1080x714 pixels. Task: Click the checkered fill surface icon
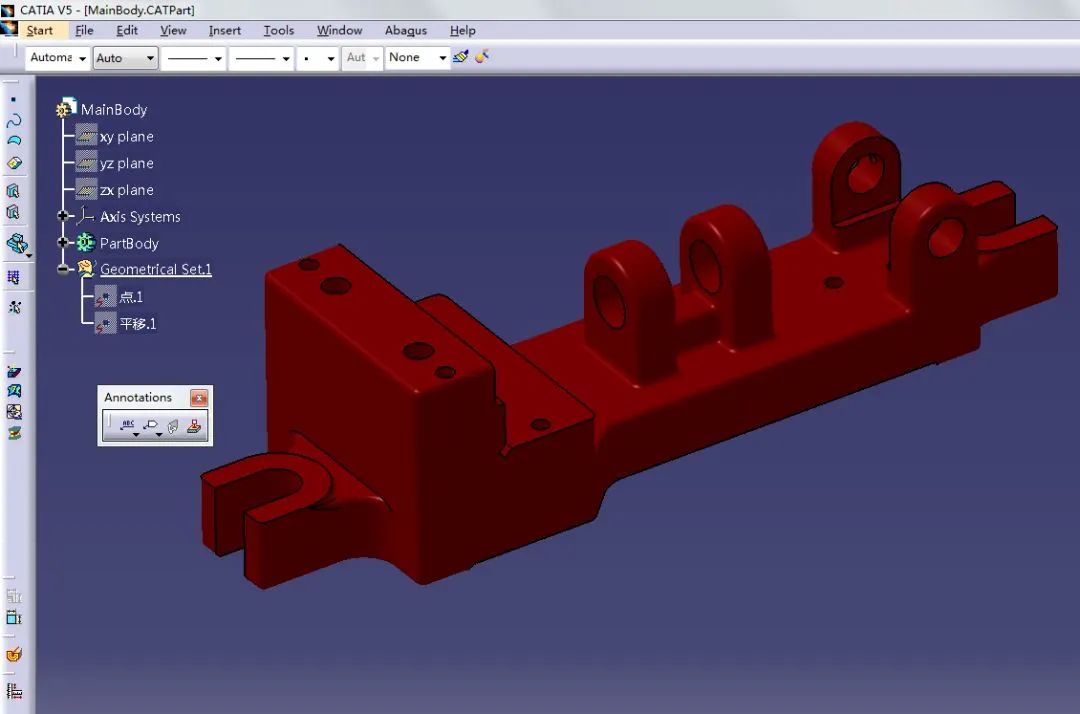(x=14, y=412)
